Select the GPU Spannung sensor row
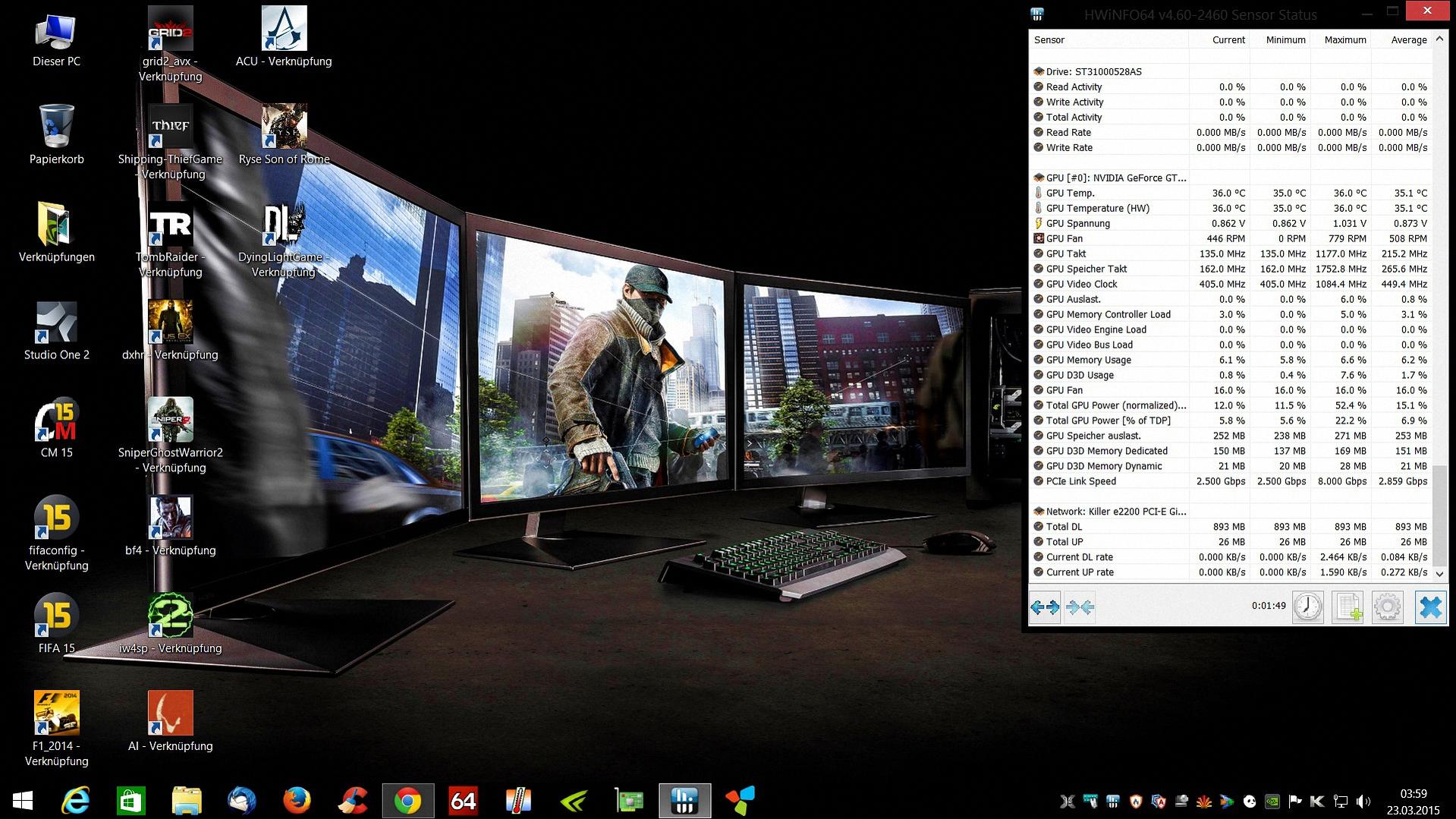This screenshot has height=819, width=1456. point(1230,223)
